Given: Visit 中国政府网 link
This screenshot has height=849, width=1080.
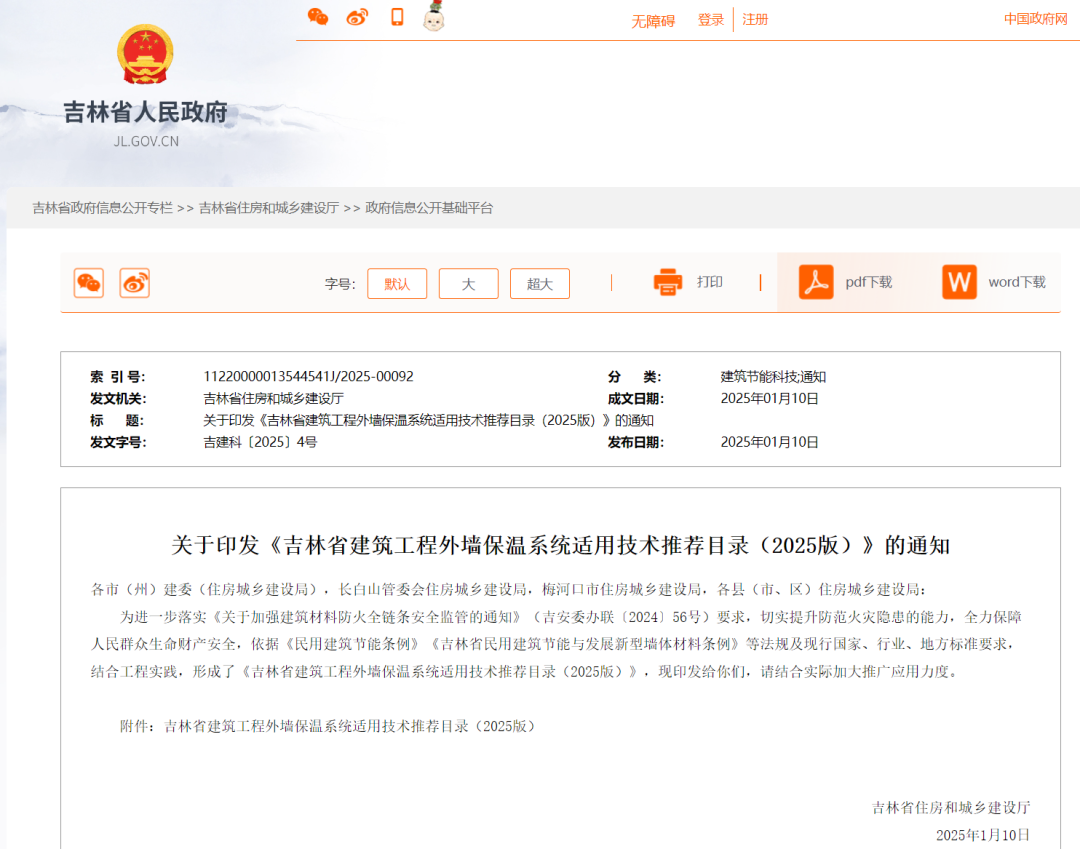Looking at the screenshot, I should click(1036, 19).
